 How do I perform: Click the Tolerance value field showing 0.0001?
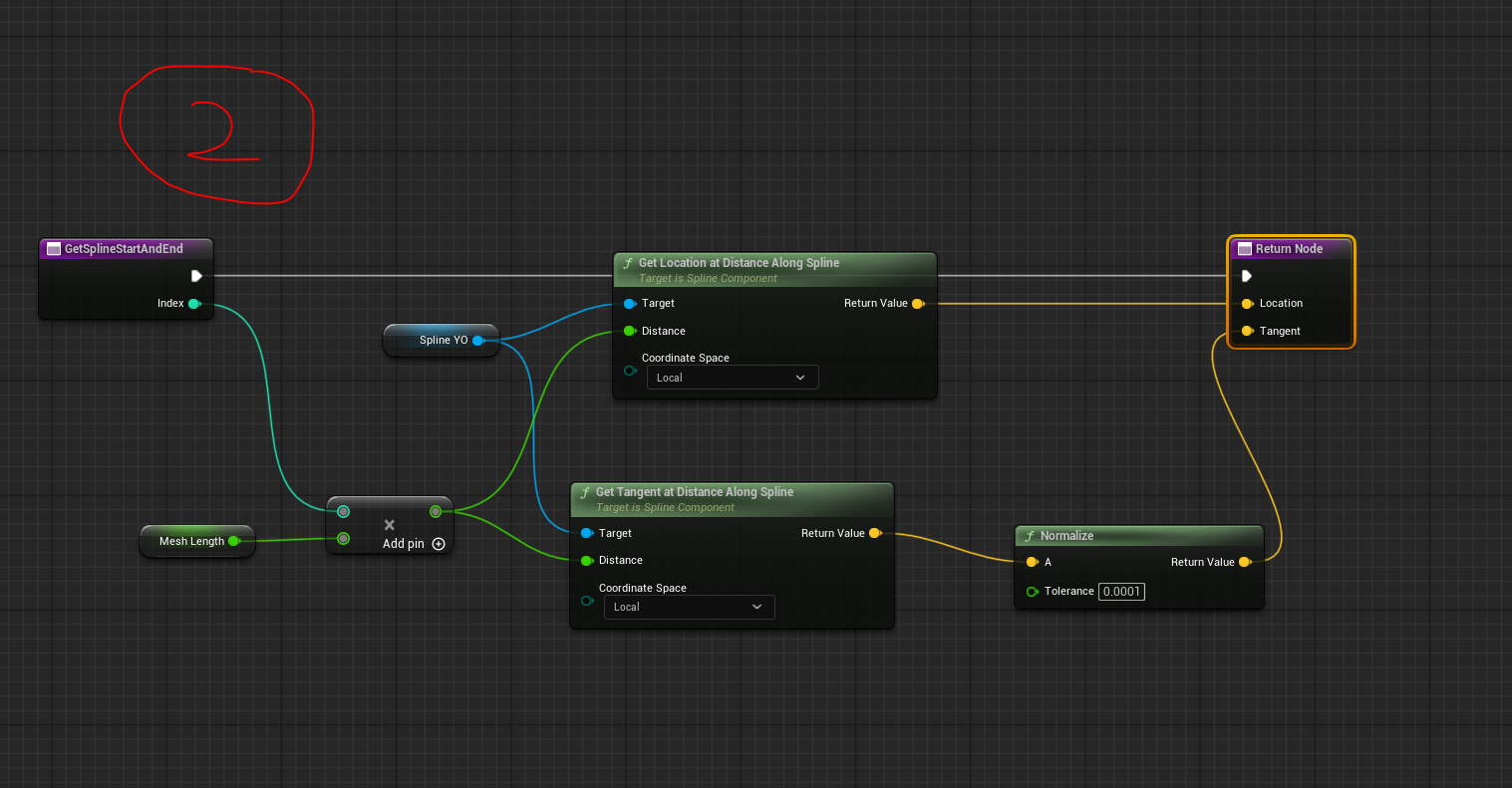tap(1121, 592)
